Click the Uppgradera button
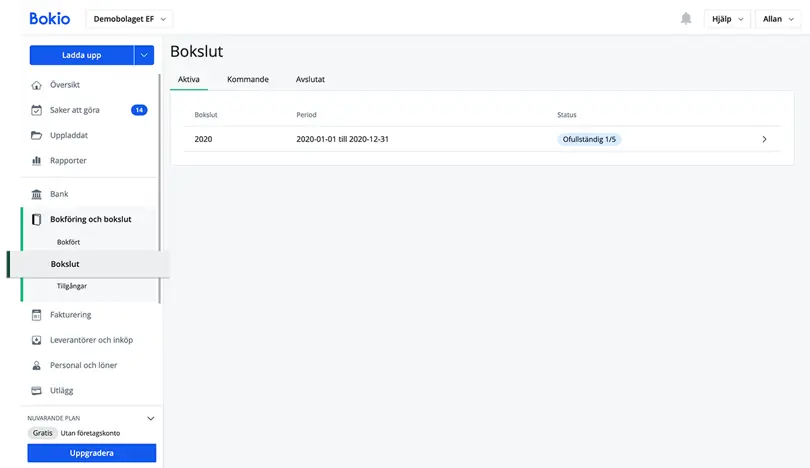The height and width of the screenshot is (468, 810). pyautogui.click(x=91, y=453)
